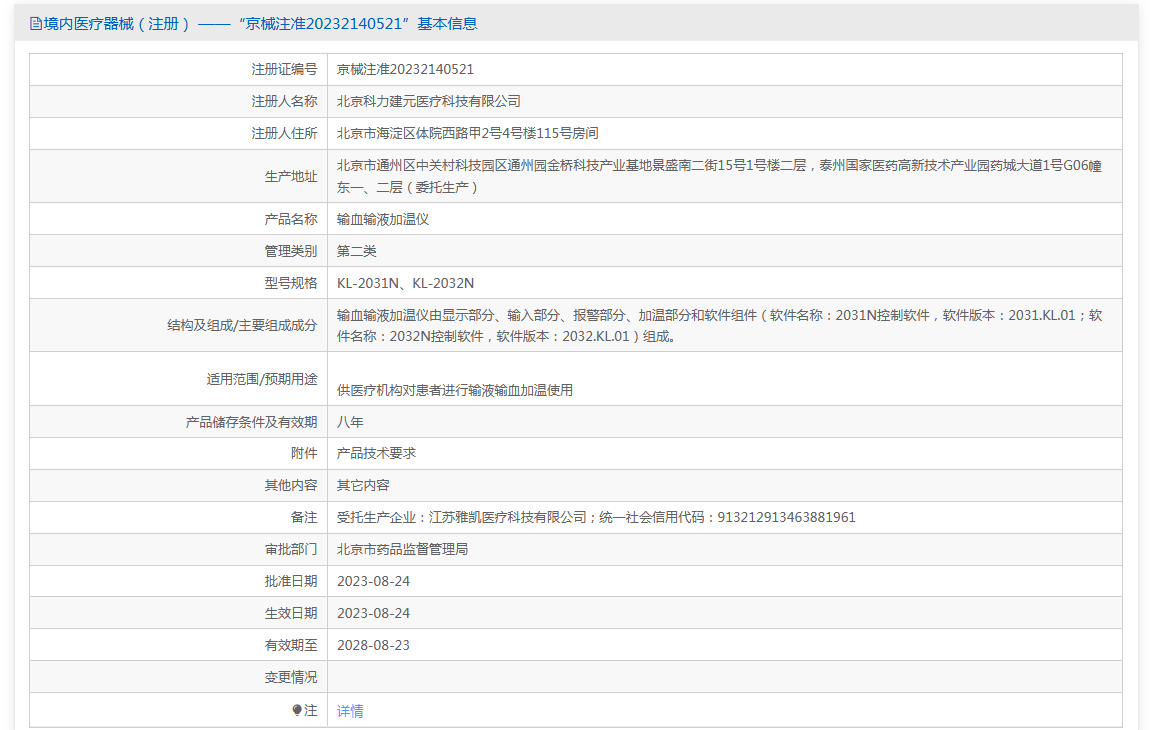The height and width of the screenshot is (730, 1152).
Task: Select the structure description starting 输血输液加温仪由显示部分
Action: click(x=719, y=325)
